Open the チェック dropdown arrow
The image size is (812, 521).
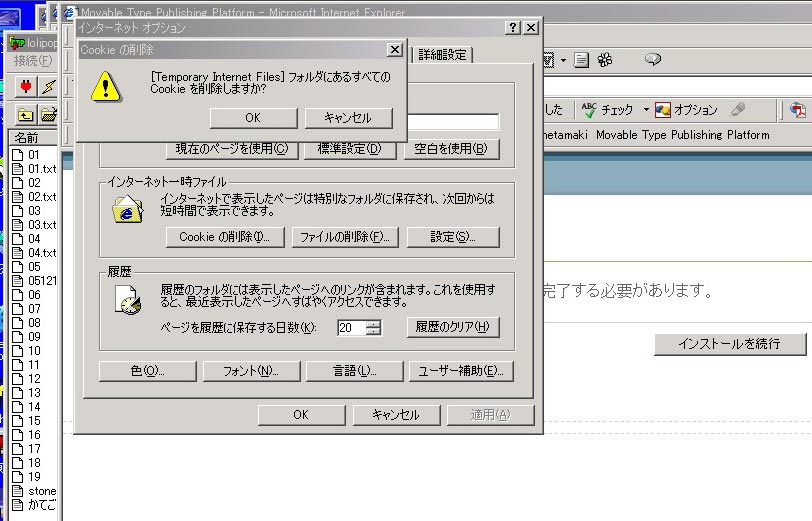[646, 110]
